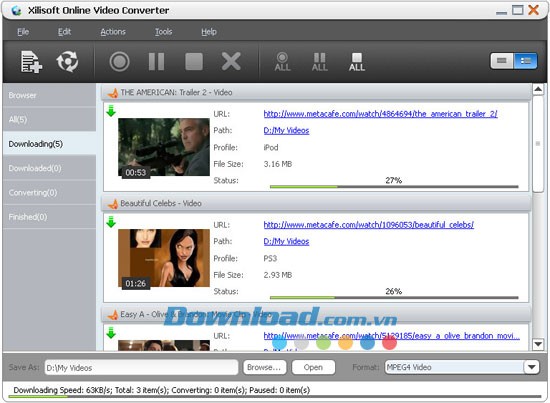Viewport: 550px width, 403px height.
Task: Select the Downloaded(0) sidebar tab
Action: [49, 168]
